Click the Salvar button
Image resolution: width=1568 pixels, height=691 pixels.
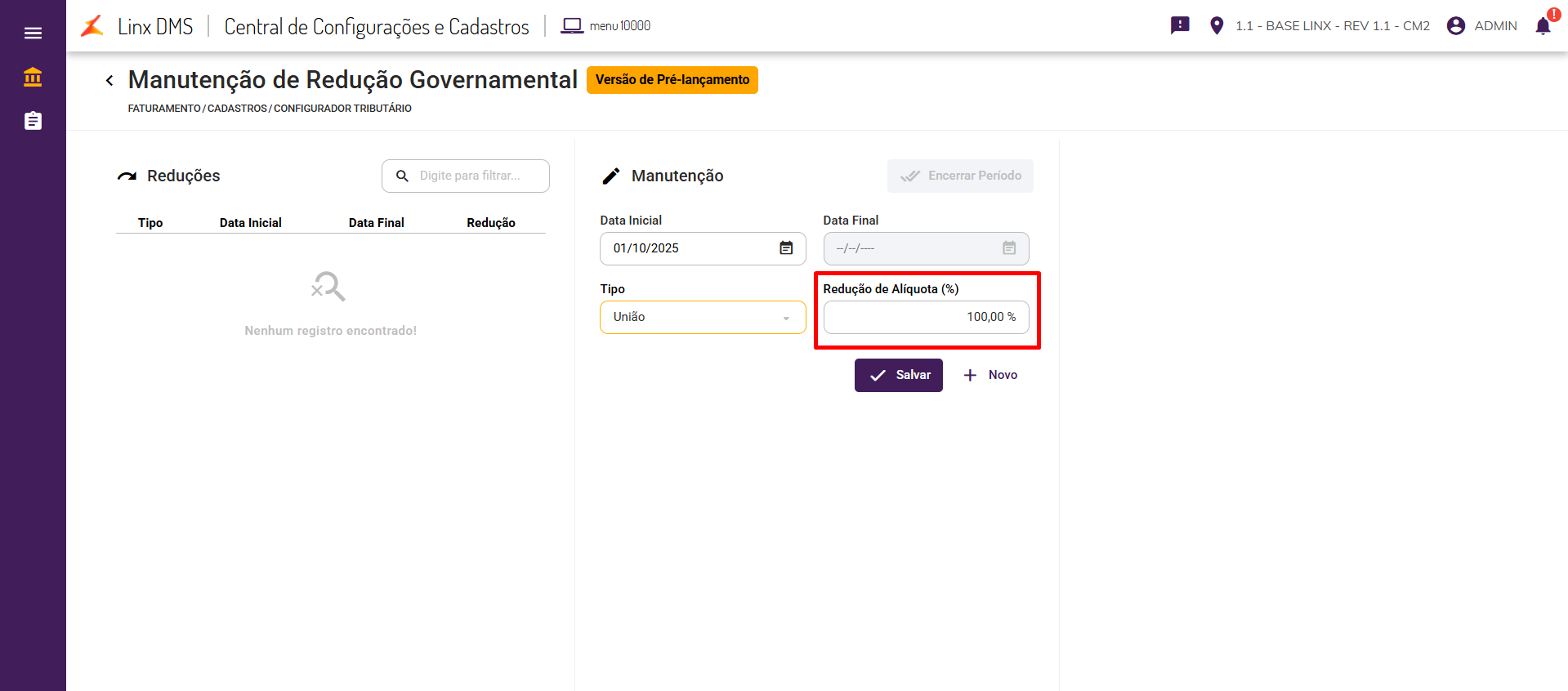pyautogui.click(x=898, y=375)
